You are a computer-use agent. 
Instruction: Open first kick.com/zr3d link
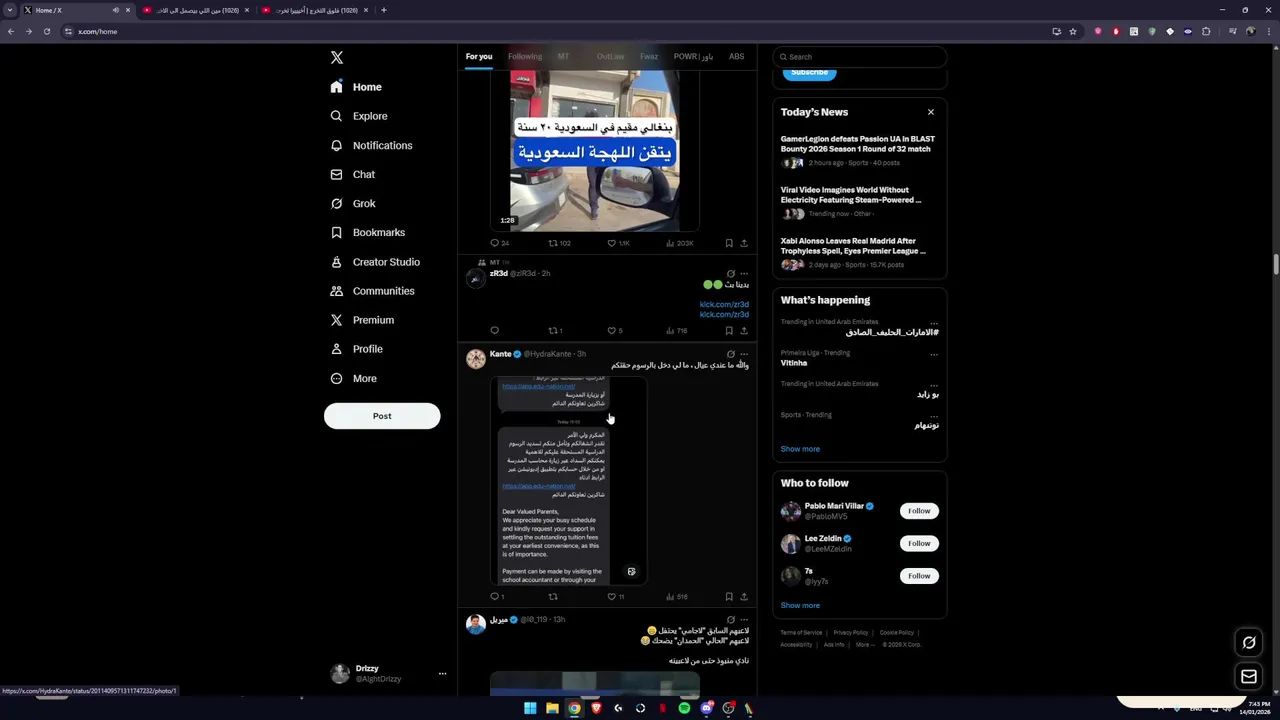pos(724,305)
